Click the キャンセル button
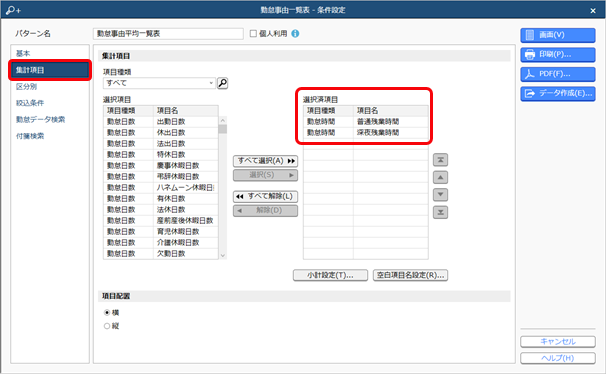 558,342
